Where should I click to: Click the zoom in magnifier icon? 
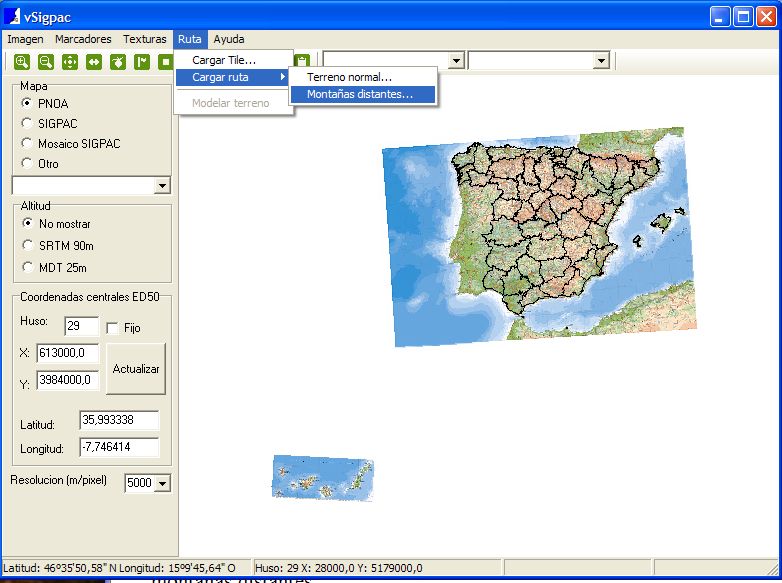pos(22,62)
